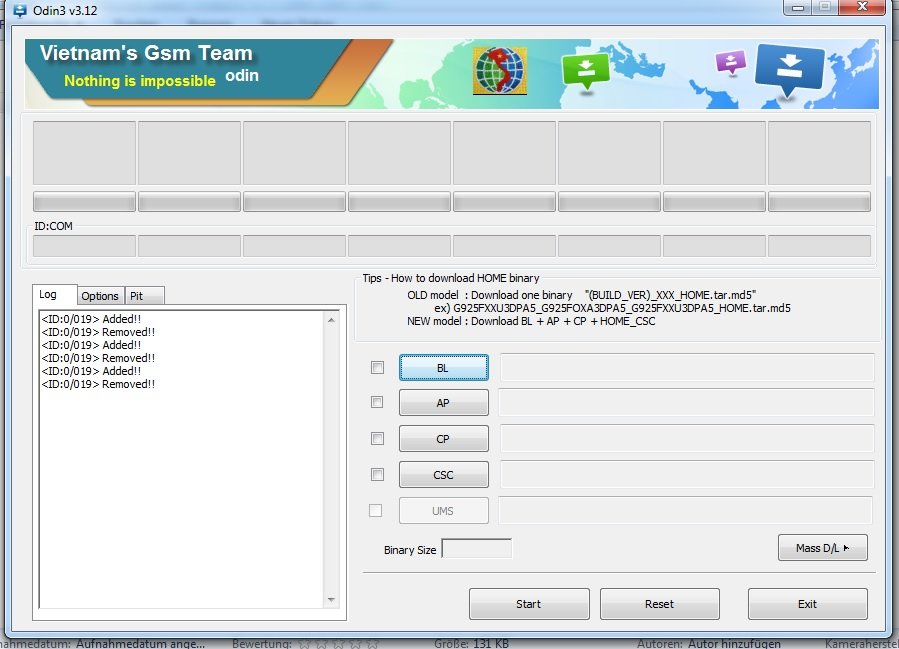899x649 pixels.
Task: Click the "Binary Size" label
Action: click(410, 550)
